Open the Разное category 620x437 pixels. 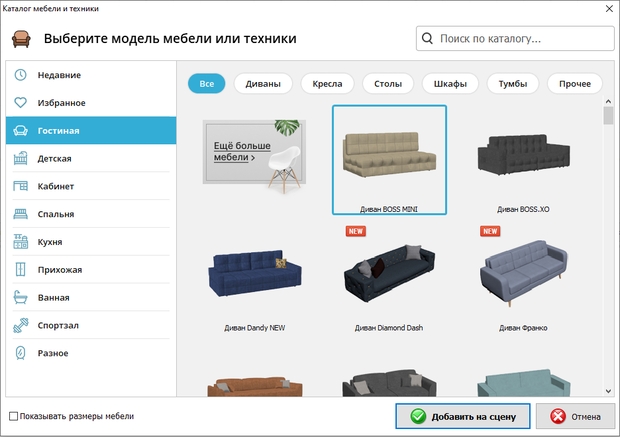(x=91, y=353)
